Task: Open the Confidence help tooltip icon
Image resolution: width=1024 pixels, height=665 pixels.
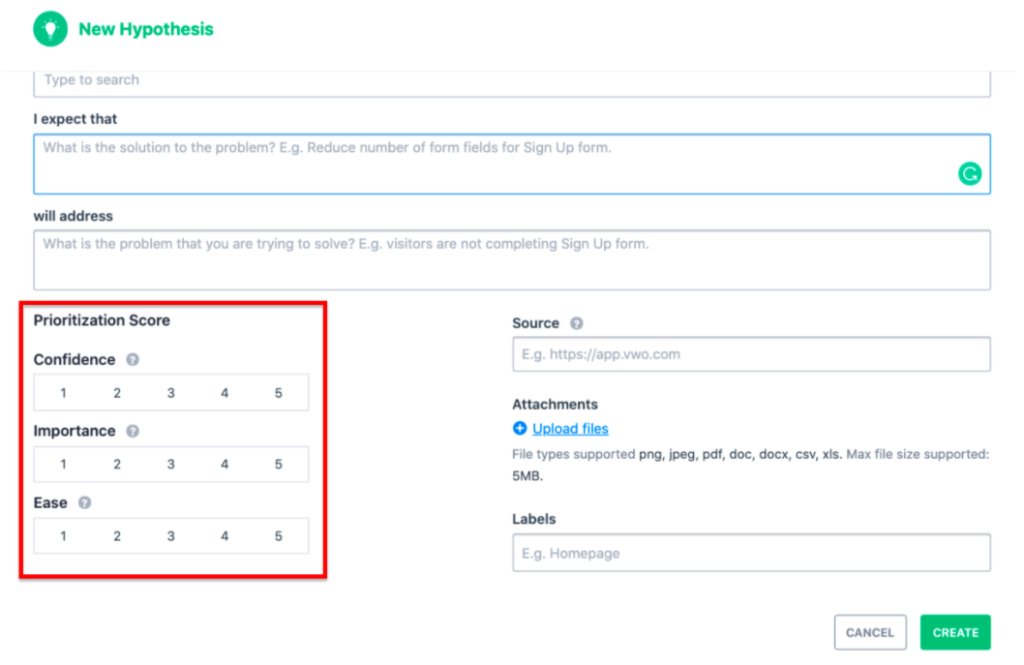Action: [x=133, y=360]
